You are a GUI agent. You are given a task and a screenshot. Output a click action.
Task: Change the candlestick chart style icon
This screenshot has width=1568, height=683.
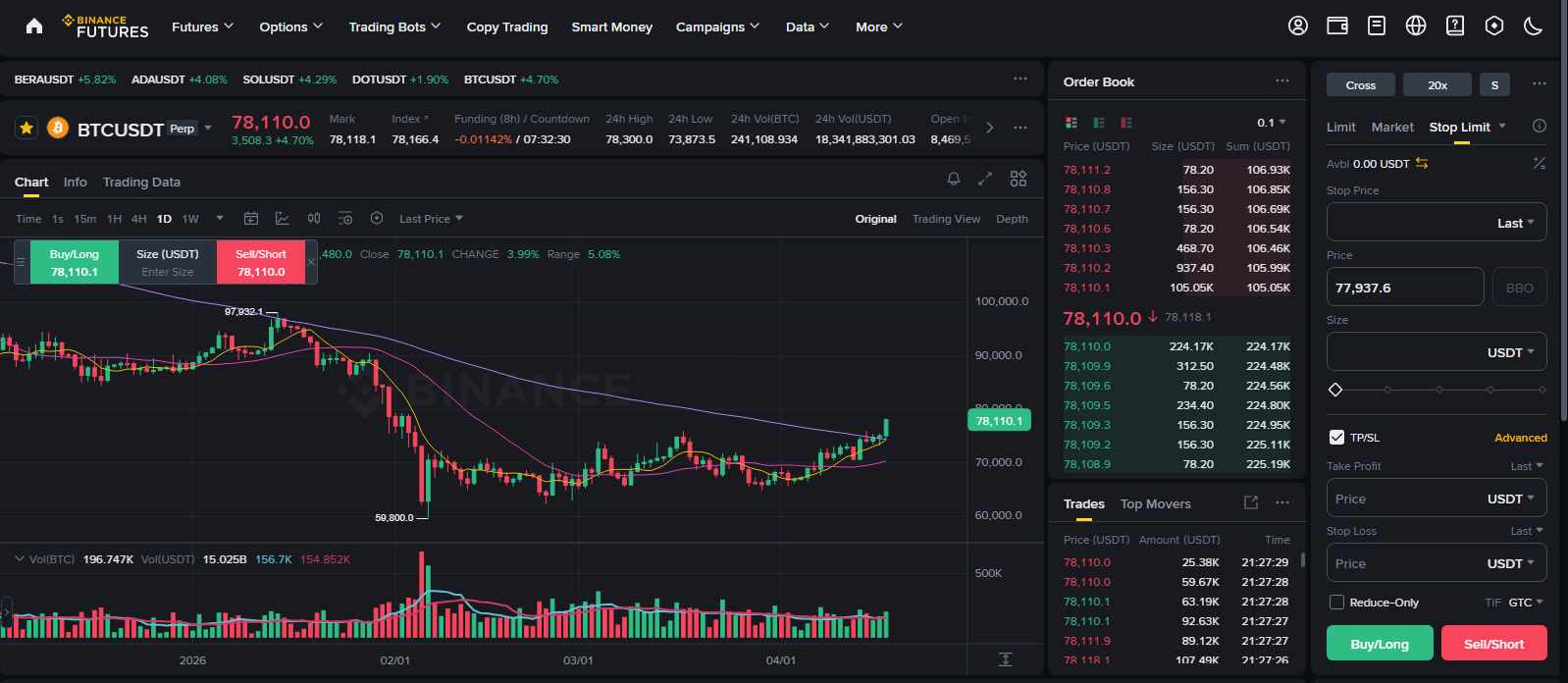(314, 218)
